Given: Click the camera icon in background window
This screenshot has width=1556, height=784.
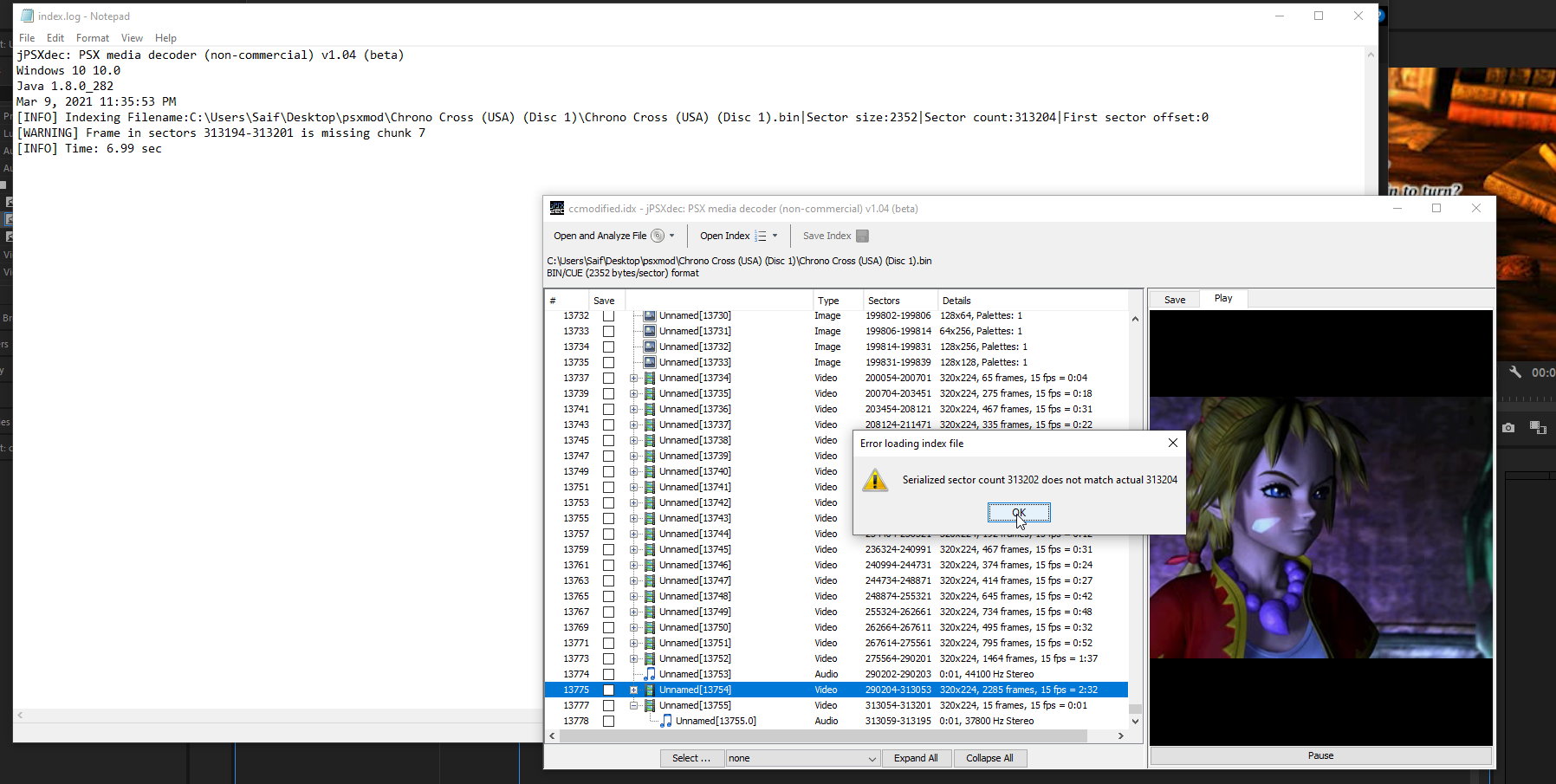Looking at the screenshot, I should pyautogui.click(x=1508, y=428).
